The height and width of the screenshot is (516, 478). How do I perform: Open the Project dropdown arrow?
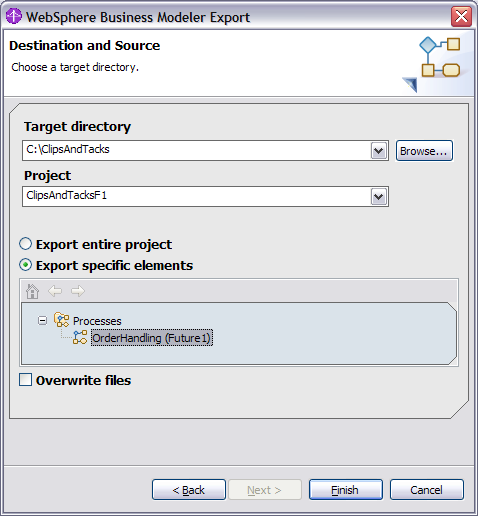(x=379, y=197)
